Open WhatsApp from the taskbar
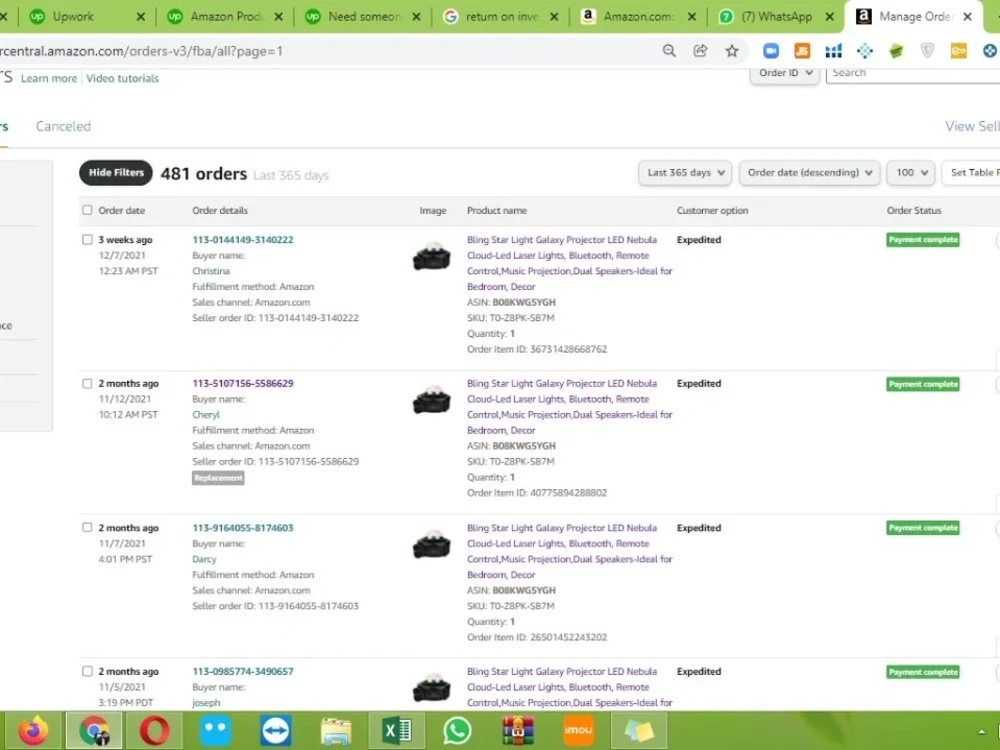This screenshot has width=1000, height=750. tap(457, 731)
